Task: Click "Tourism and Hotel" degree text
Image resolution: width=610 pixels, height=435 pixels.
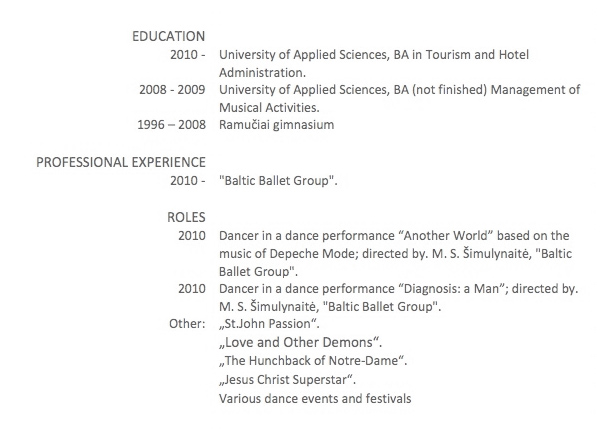Action: tap(477, 54)
